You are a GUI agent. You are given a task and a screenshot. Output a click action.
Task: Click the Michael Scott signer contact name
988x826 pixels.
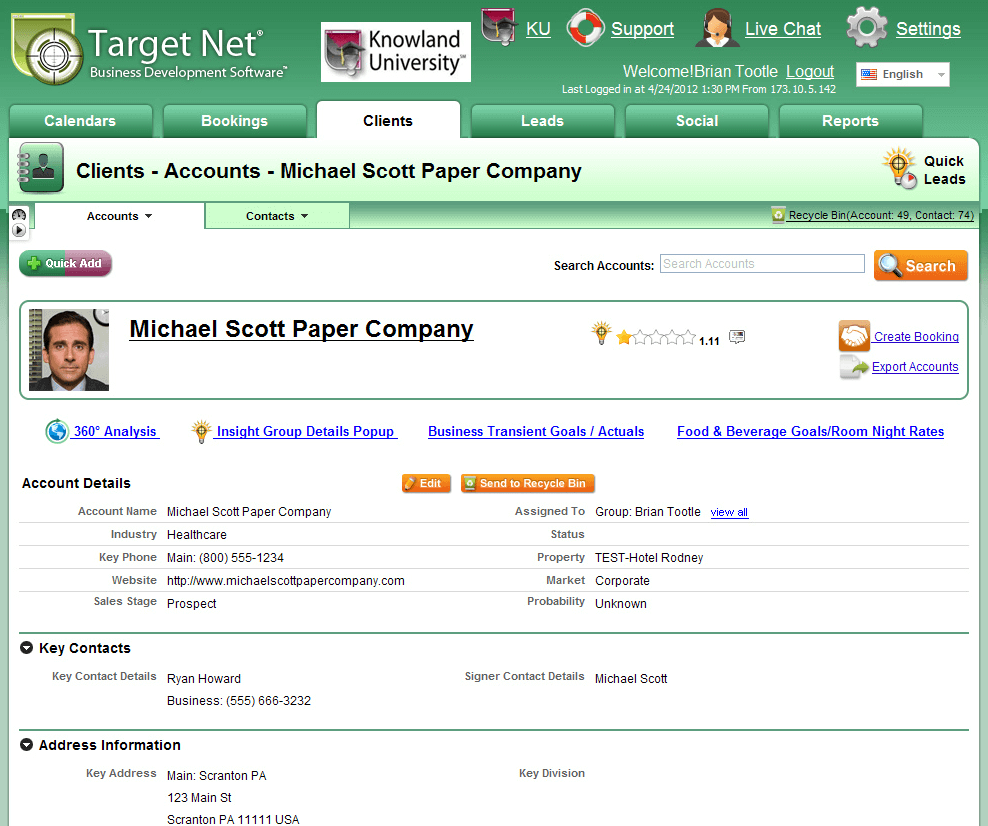[x=631, y=679]
